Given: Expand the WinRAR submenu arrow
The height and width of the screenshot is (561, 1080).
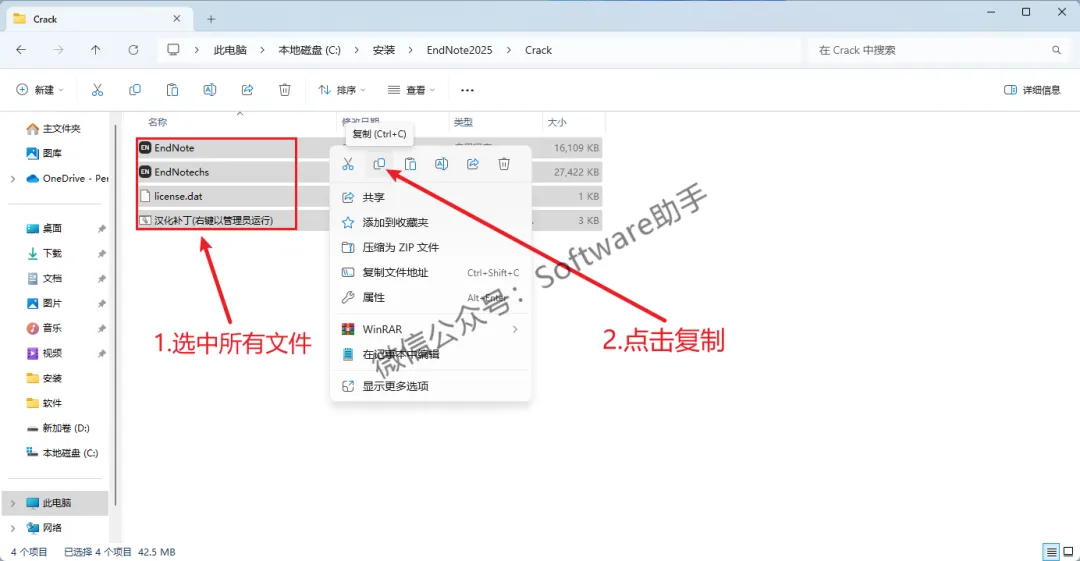Looking at the screenshot, I should pos(515,329).
